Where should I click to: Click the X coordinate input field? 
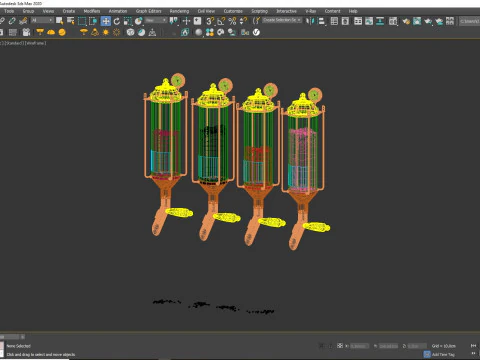(360, 346)
